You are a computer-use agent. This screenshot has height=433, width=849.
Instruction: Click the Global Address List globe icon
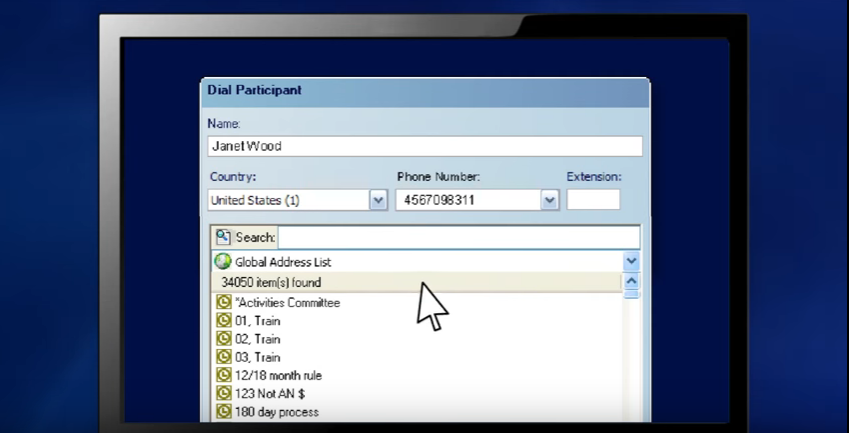222,262
